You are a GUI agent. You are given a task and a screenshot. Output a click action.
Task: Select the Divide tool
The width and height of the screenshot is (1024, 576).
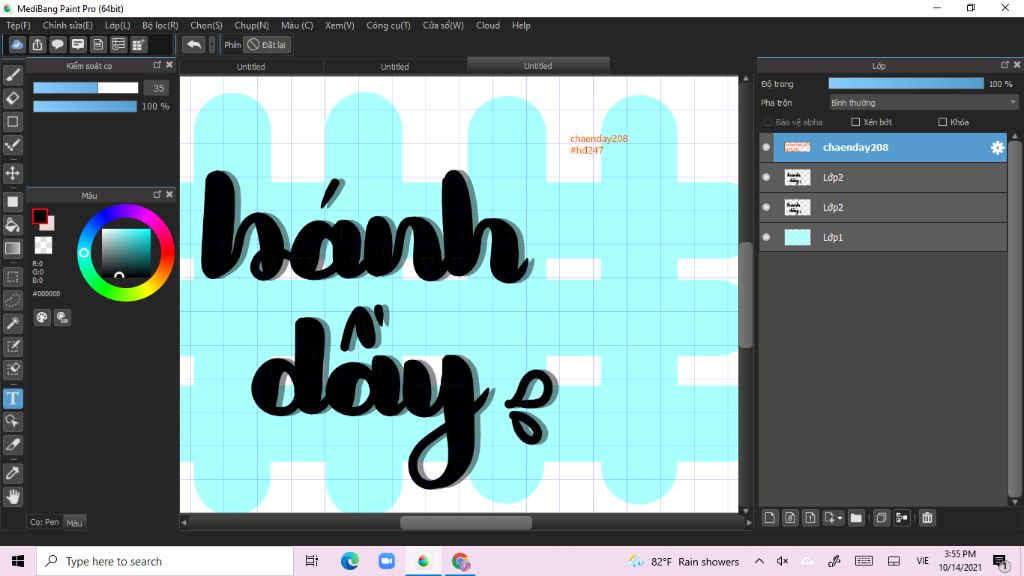click(12, 445)
